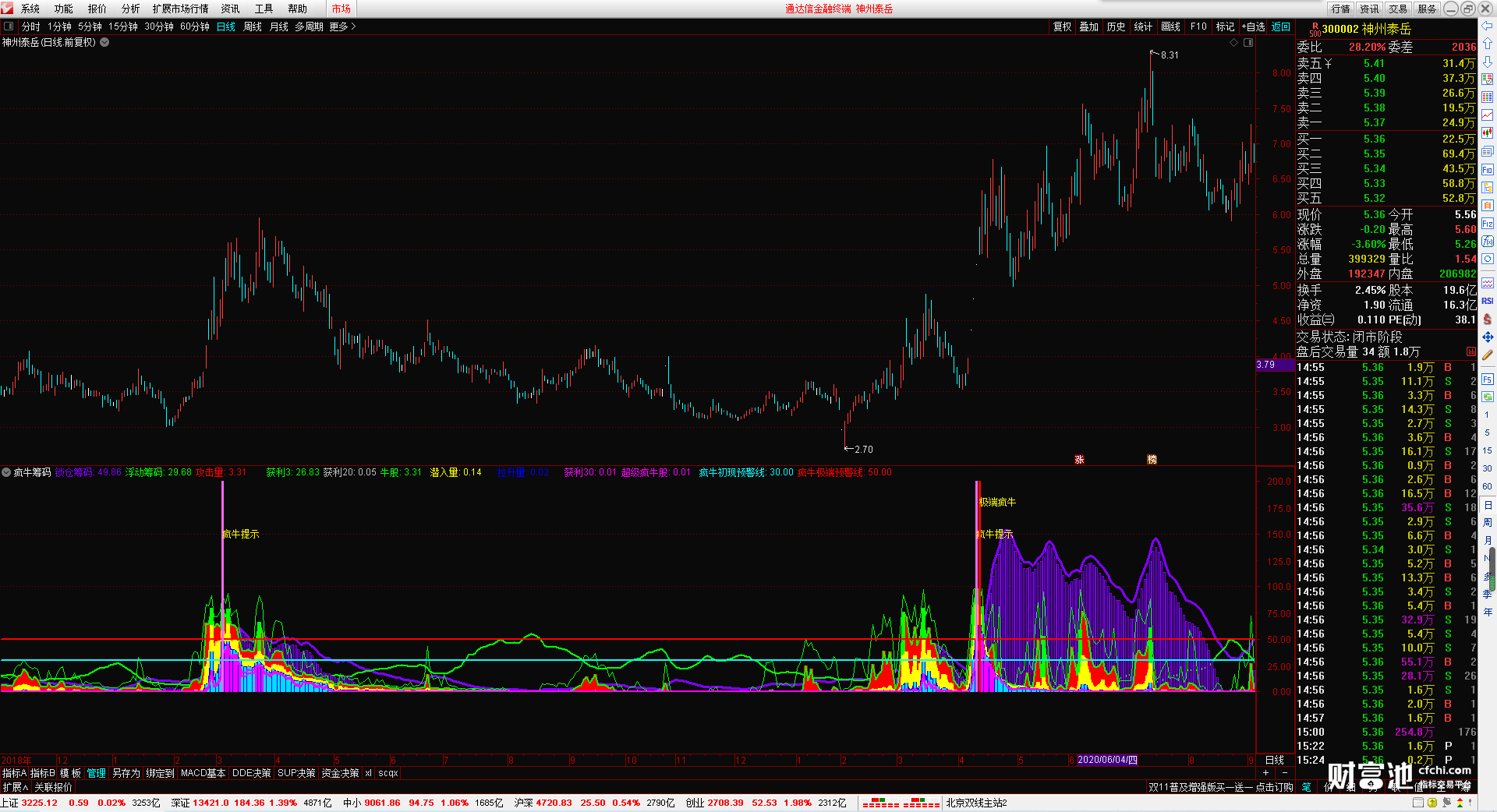The image size is (1497, 812).
Task: Select the 季 quarterly period in sidebar
Action: coord(1487,594)
